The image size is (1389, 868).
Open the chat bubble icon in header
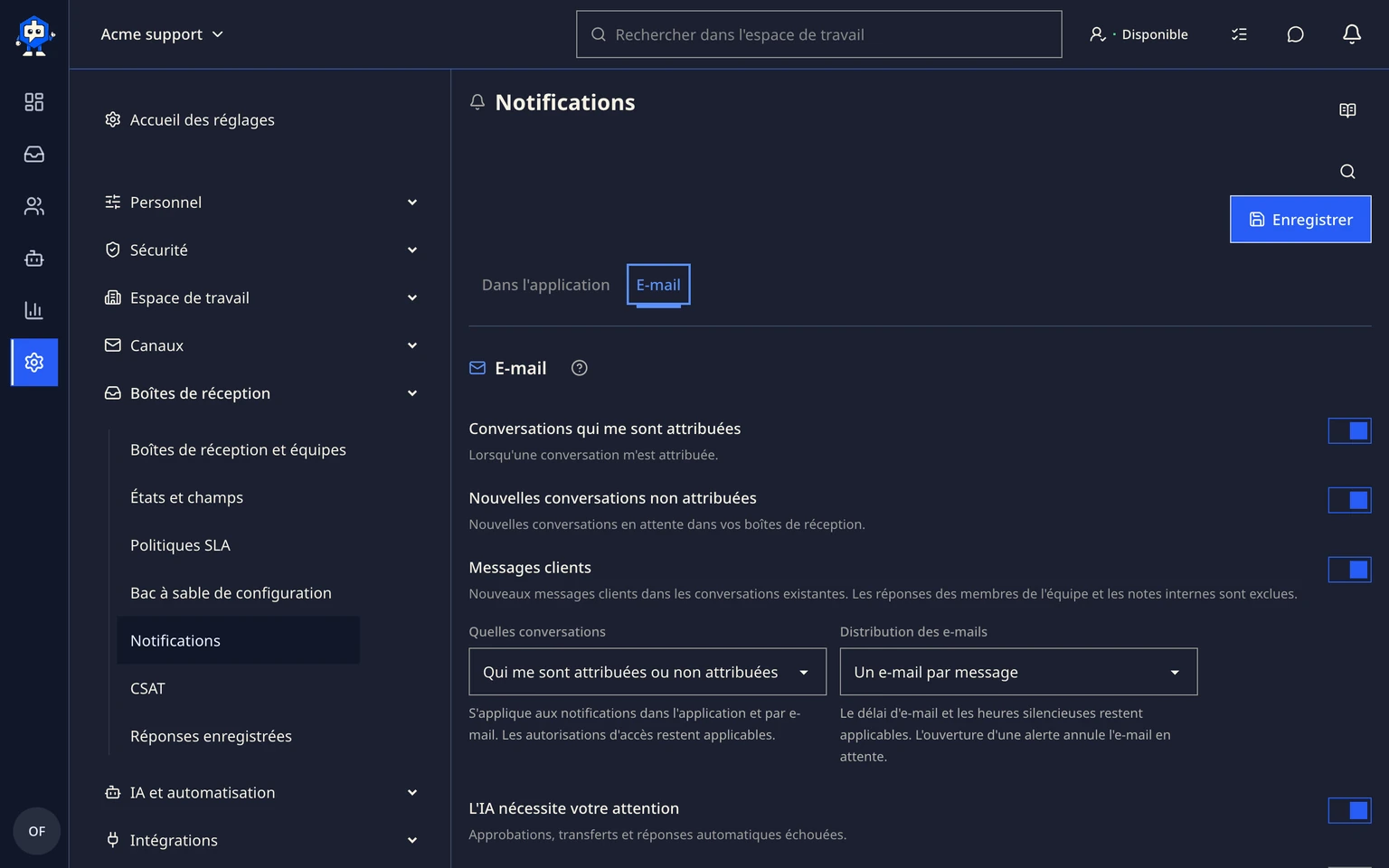tap(1295, 34)
